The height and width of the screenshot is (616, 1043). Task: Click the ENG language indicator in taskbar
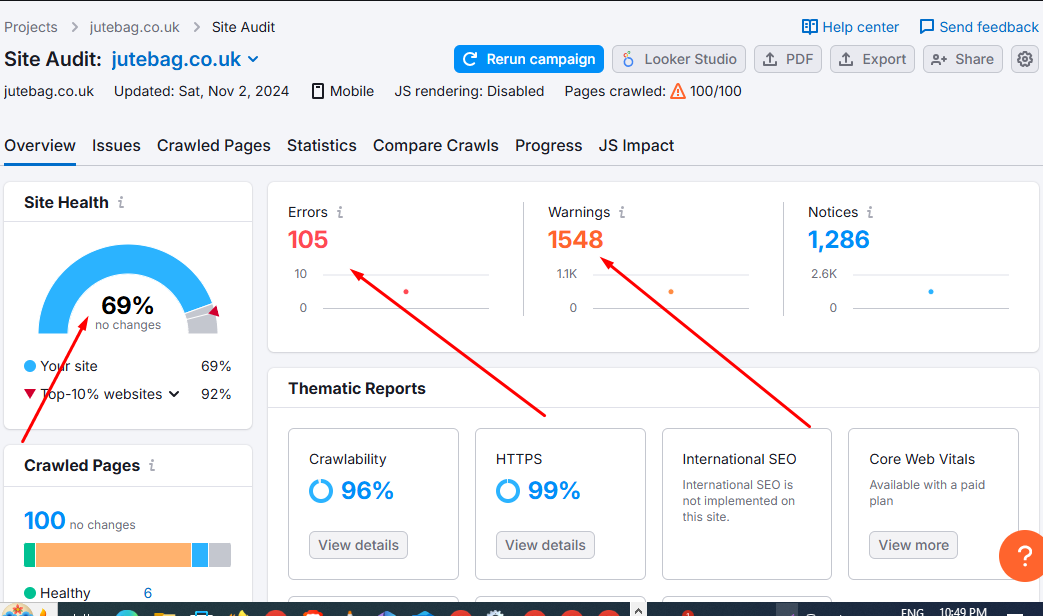tap(912, 611)
